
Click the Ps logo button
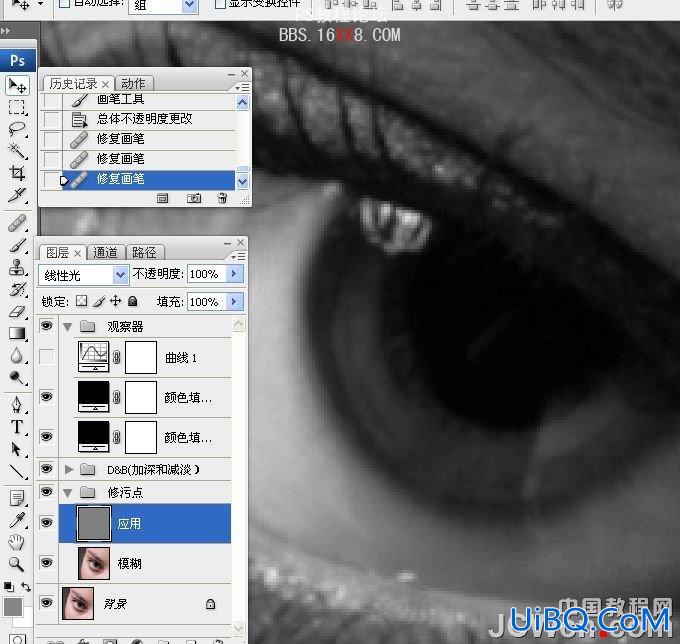click(x=17, y=60)
